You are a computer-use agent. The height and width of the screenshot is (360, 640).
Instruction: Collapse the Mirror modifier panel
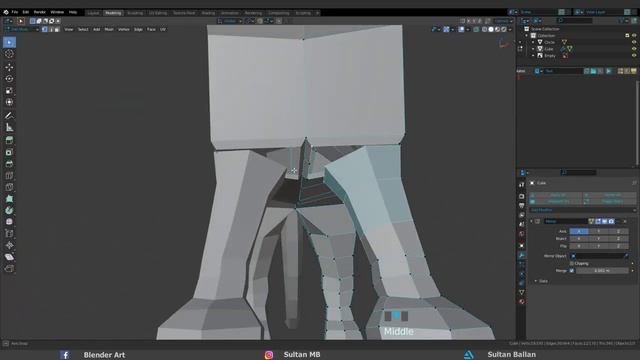[531, 221]
